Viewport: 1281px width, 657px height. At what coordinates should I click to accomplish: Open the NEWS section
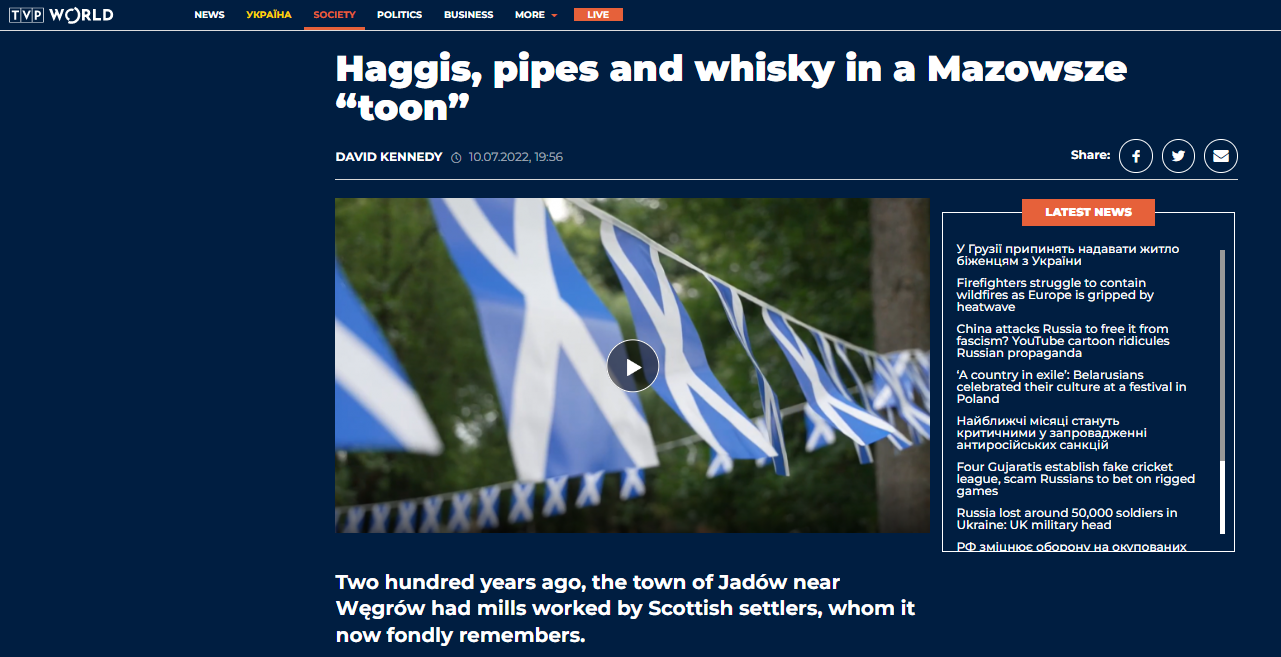point(210,15)
